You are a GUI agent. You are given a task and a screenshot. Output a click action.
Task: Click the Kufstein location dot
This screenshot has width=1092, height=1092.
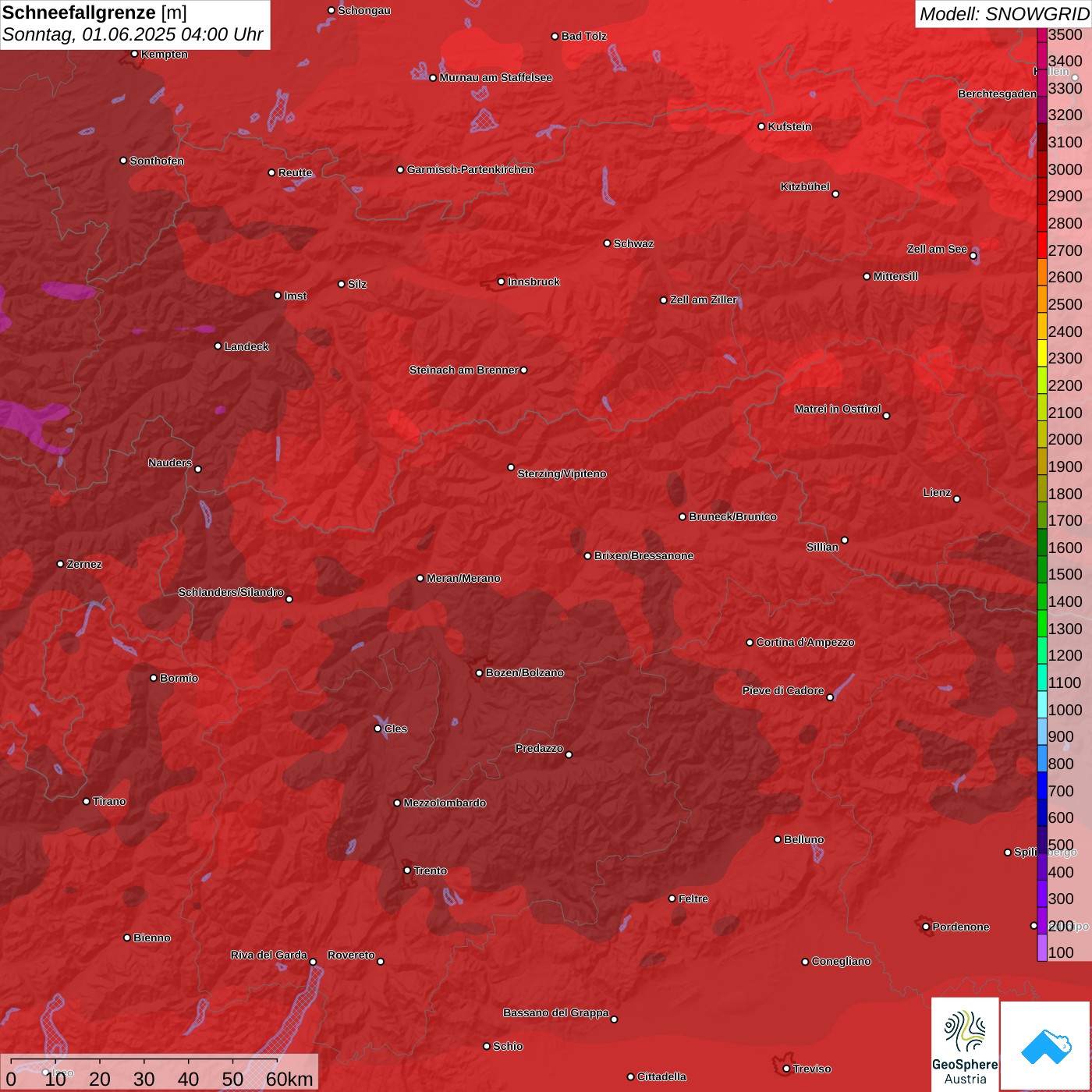(762, 126)
